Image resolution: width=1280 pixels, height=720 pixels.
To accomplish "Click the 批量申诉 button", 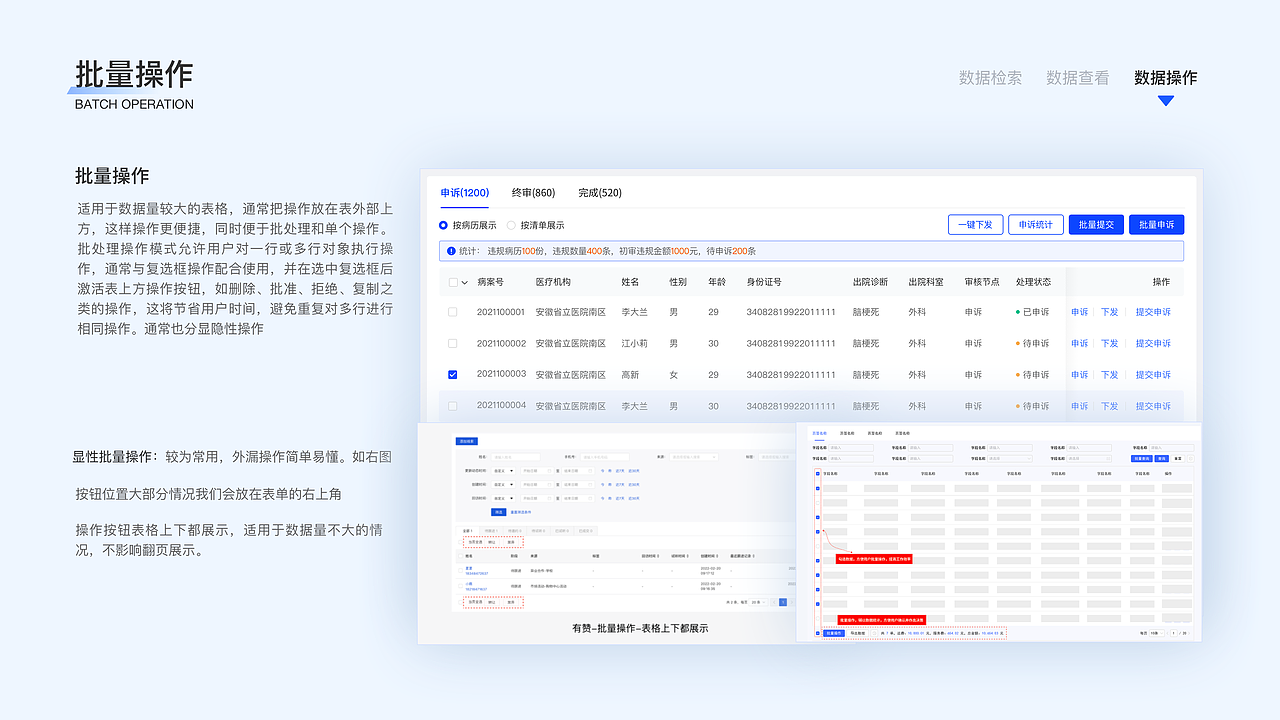I will coord(1156,224).
